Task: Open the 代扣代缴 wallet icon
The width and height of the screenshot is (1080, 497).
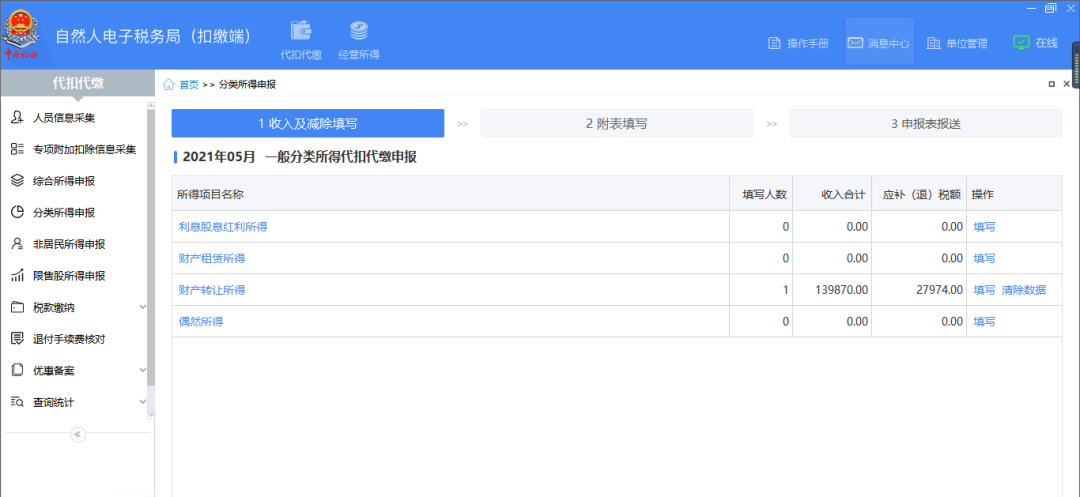Action: pos(302,32)
